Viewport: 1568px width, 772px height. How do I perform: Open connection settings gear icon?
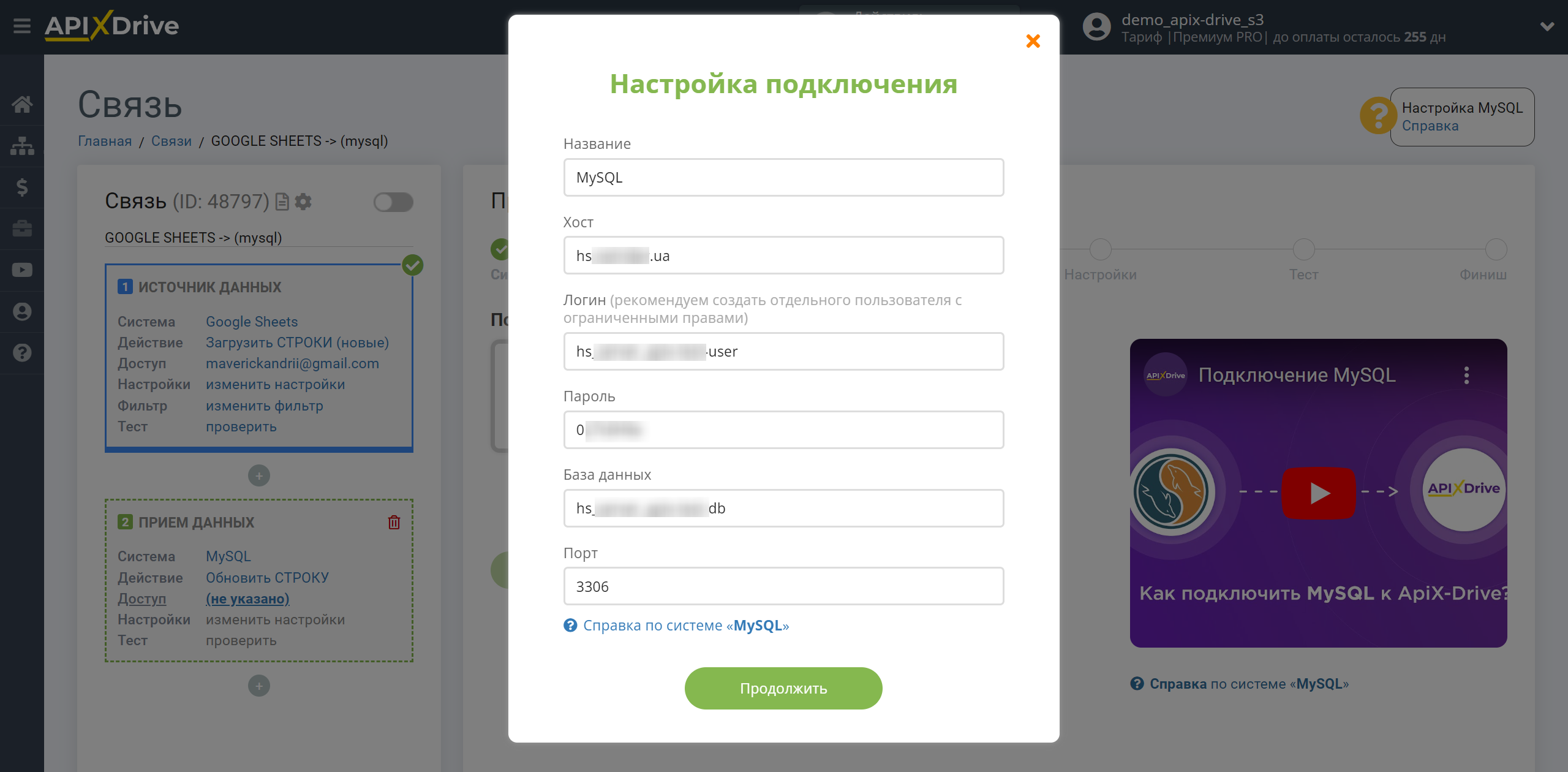(303, 202)
